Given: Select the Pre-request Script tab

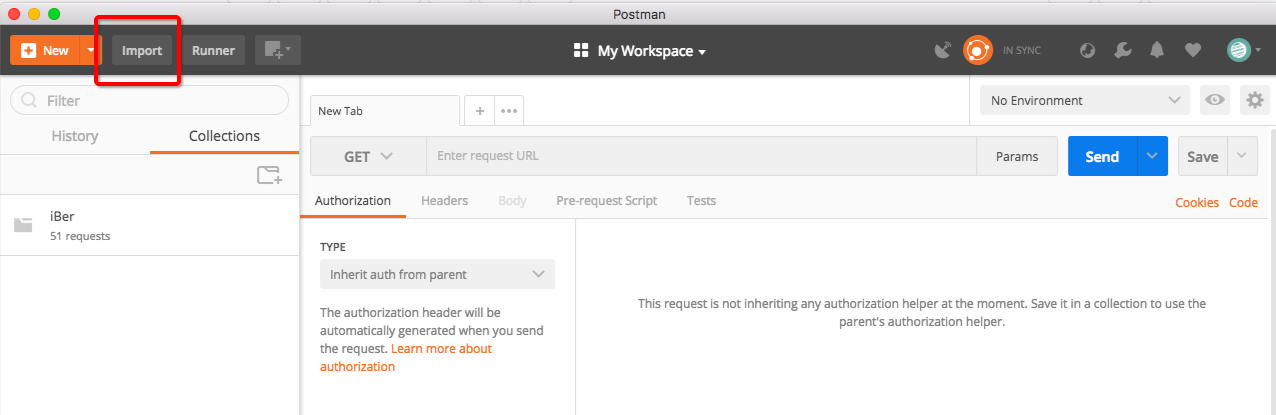Looking at the screenshot, I should pos(607,200).
